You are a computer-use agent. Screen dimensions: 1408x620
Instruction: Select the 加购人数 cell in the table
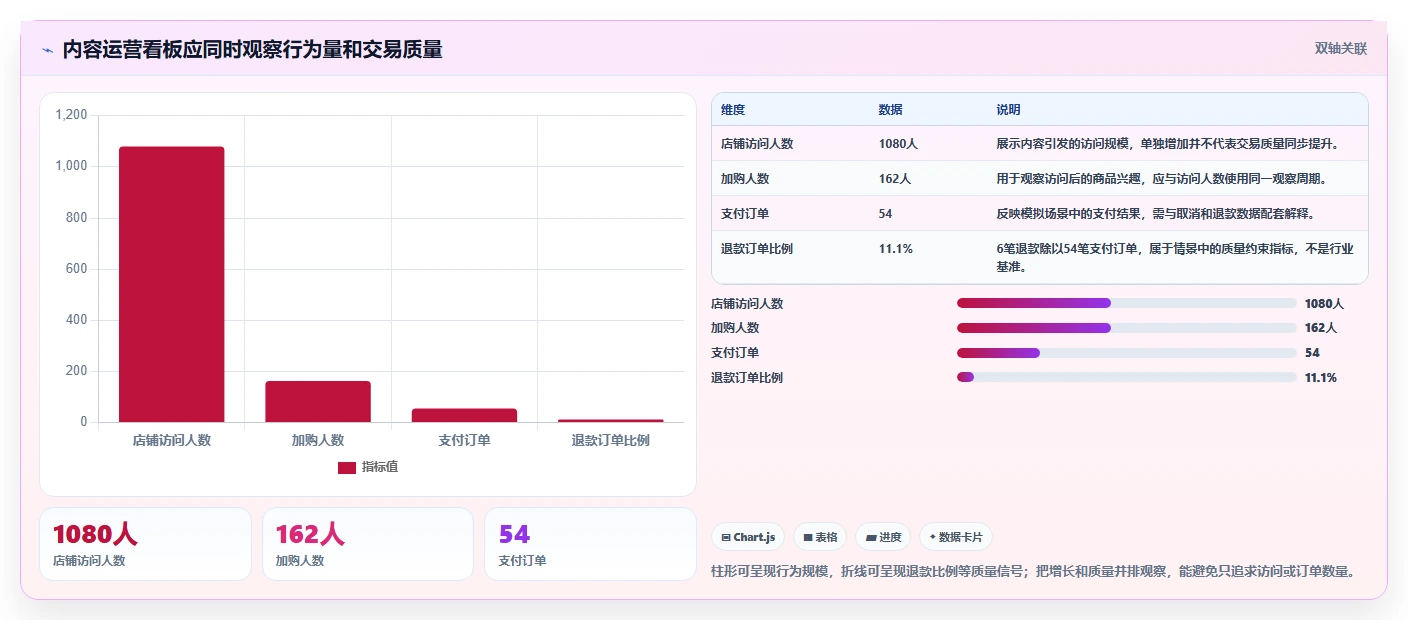coord(745,179)
